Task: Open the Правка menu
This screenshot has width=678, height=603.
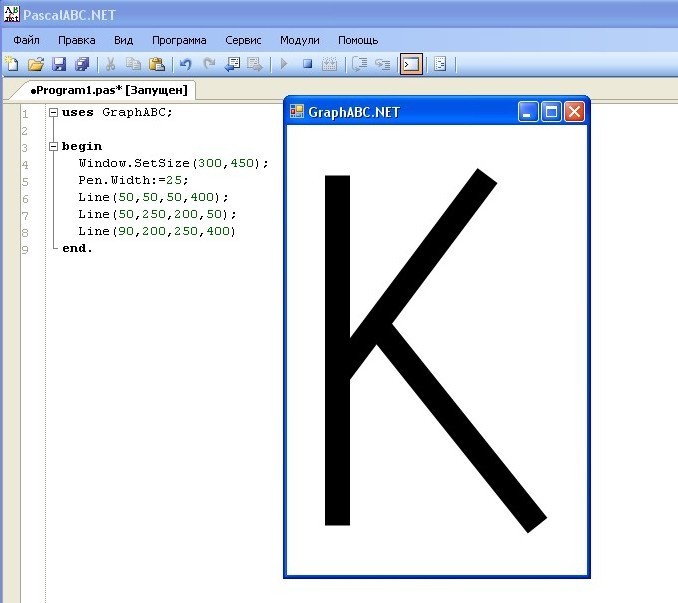Action: click(77, 40)
